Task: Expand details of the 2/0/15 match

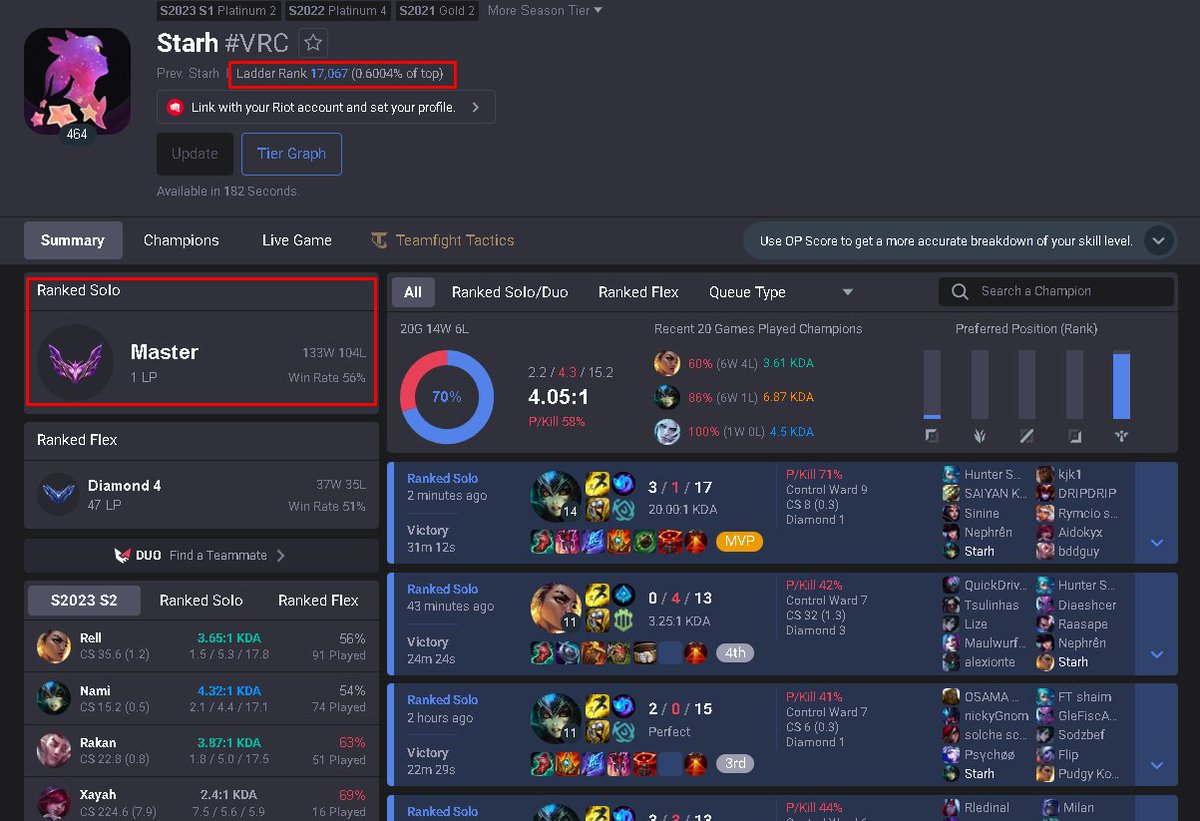Action: coord(1157,765)
